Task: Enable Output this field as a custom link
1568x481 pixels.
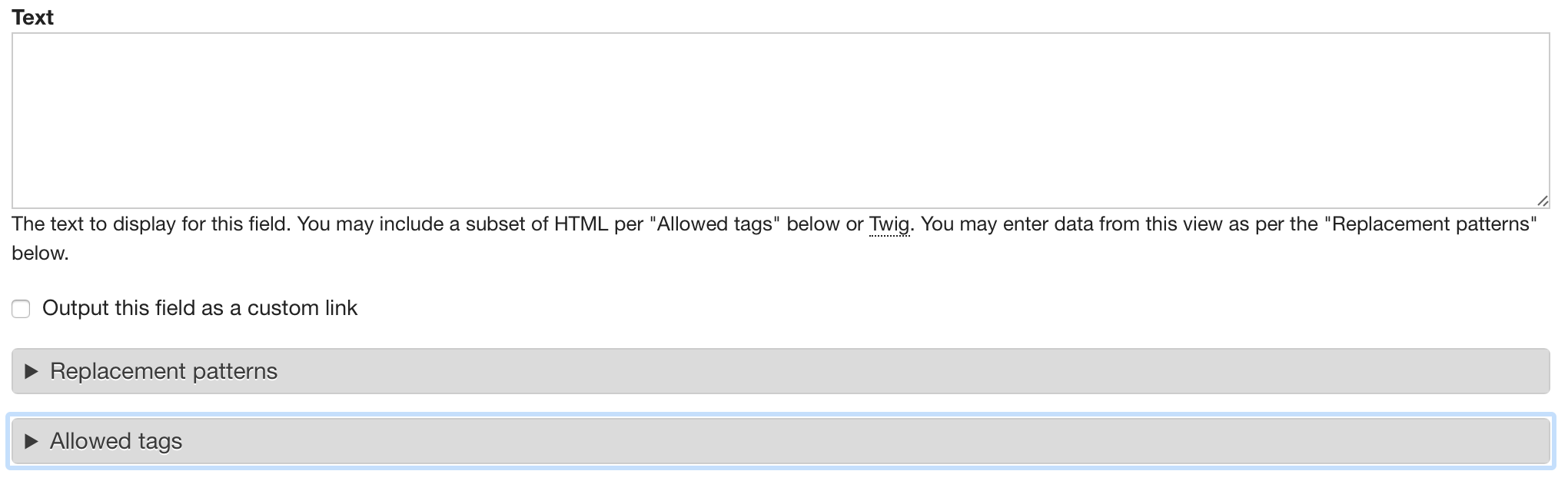Action: pyautogui.click(x=21, y=308)
